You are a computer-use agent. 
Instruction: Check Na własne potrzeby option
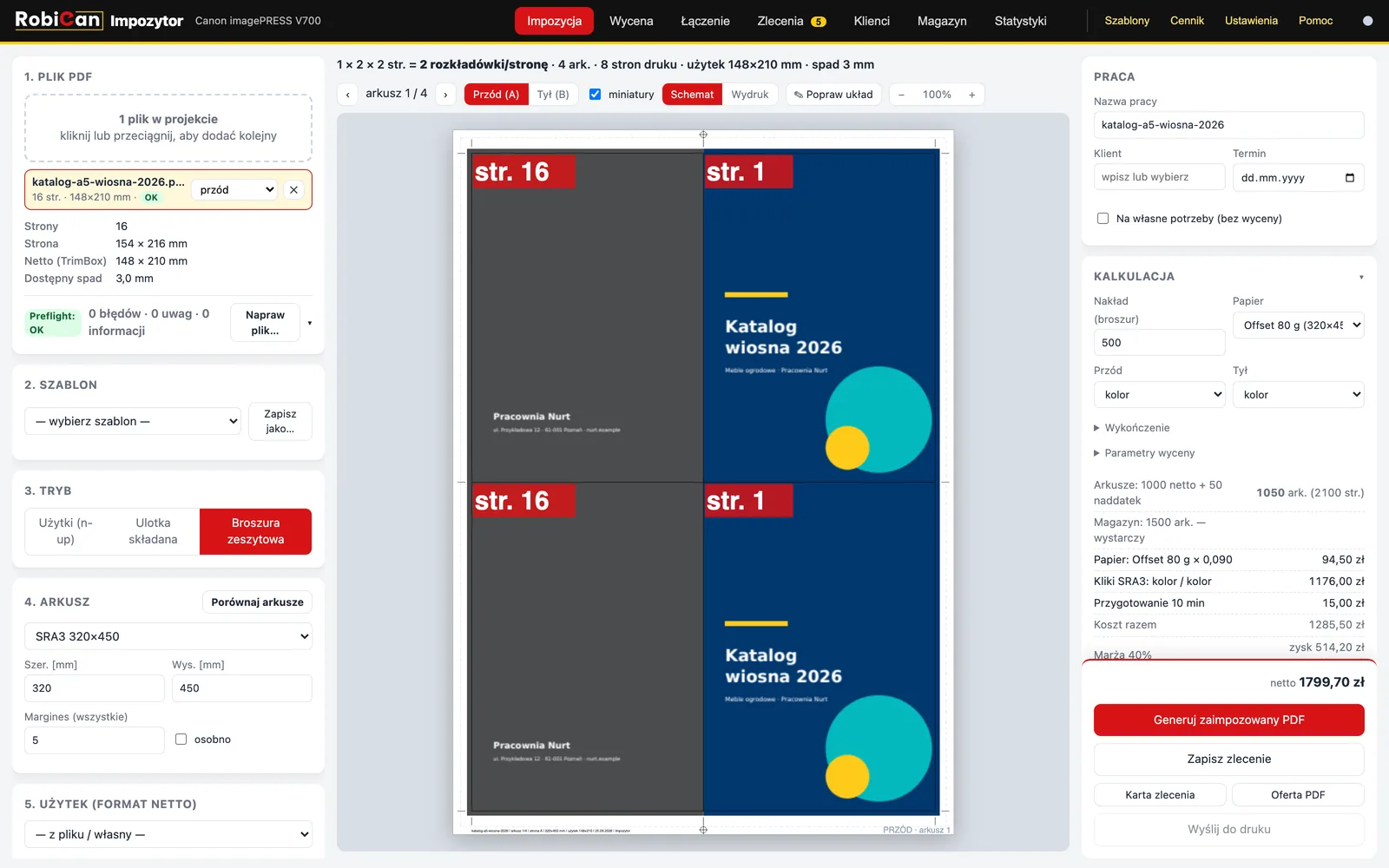point(1103,219)
